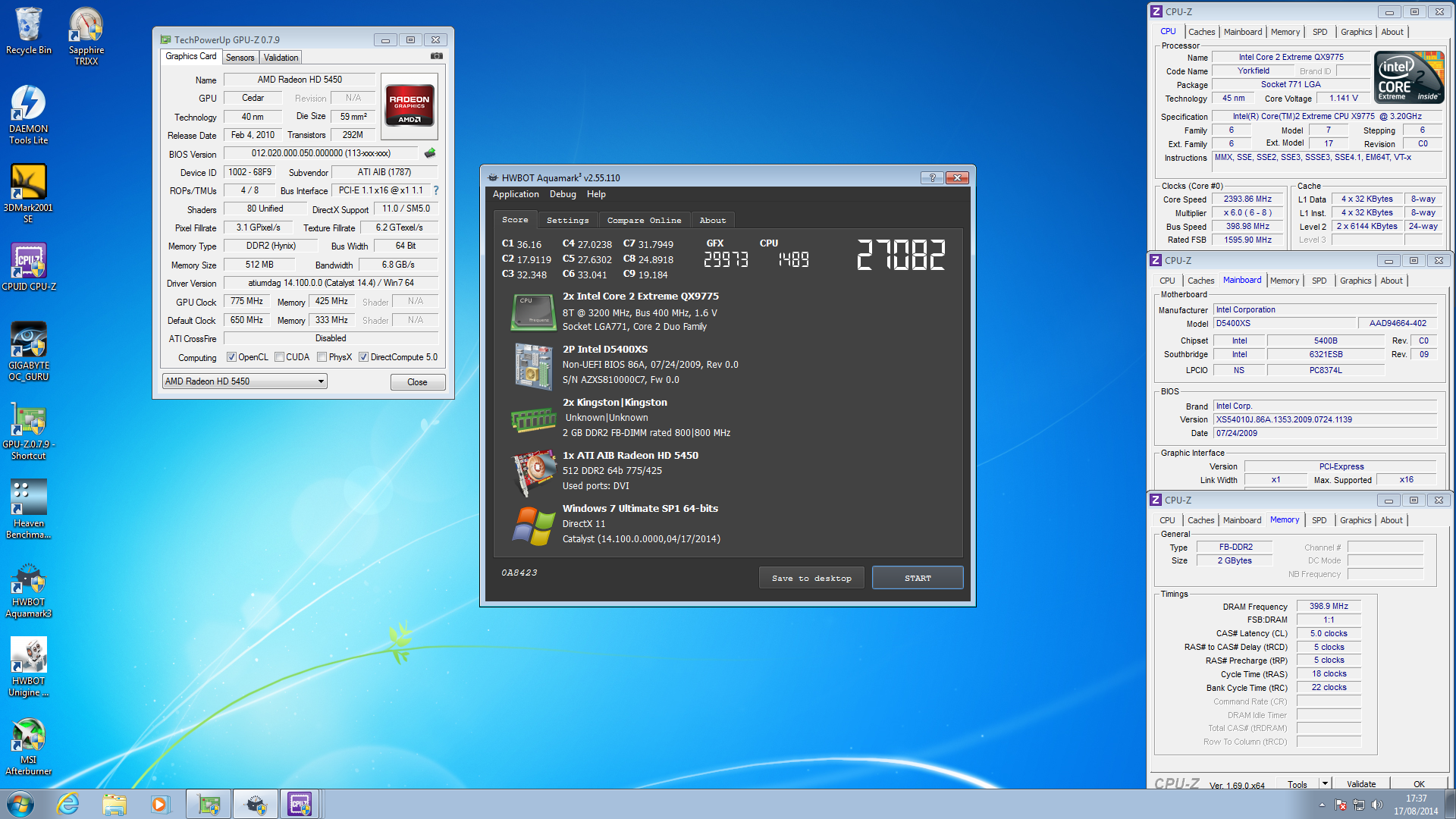The width and height of the screenshot is (1456, 819).
Task: Click the Radeon Graphics logo in GPU-Z
Action: tap(409, 106)
